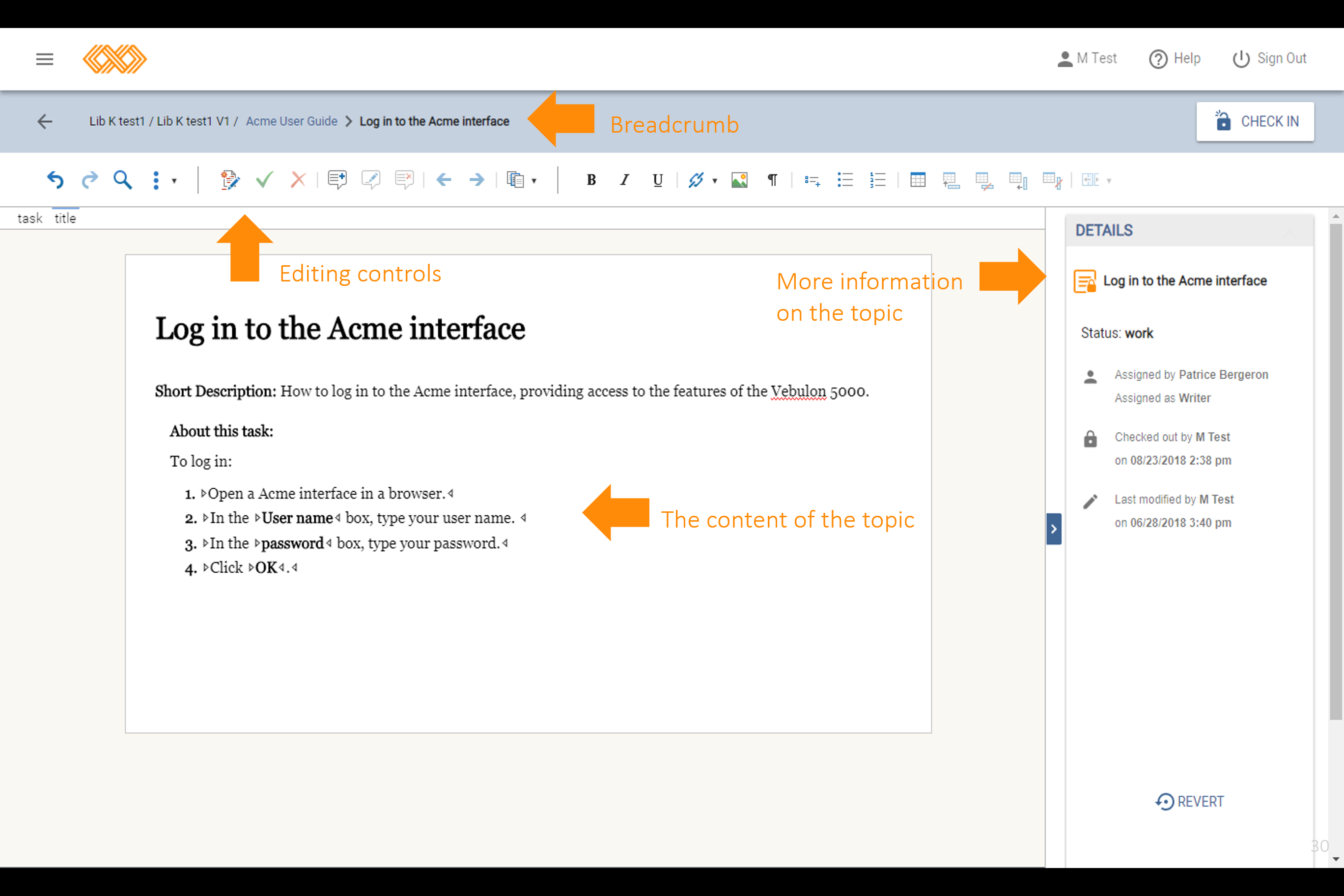1344x896 pixels.
Task: Click the topic icon in Details panel
Action: tap(1085, 281)
